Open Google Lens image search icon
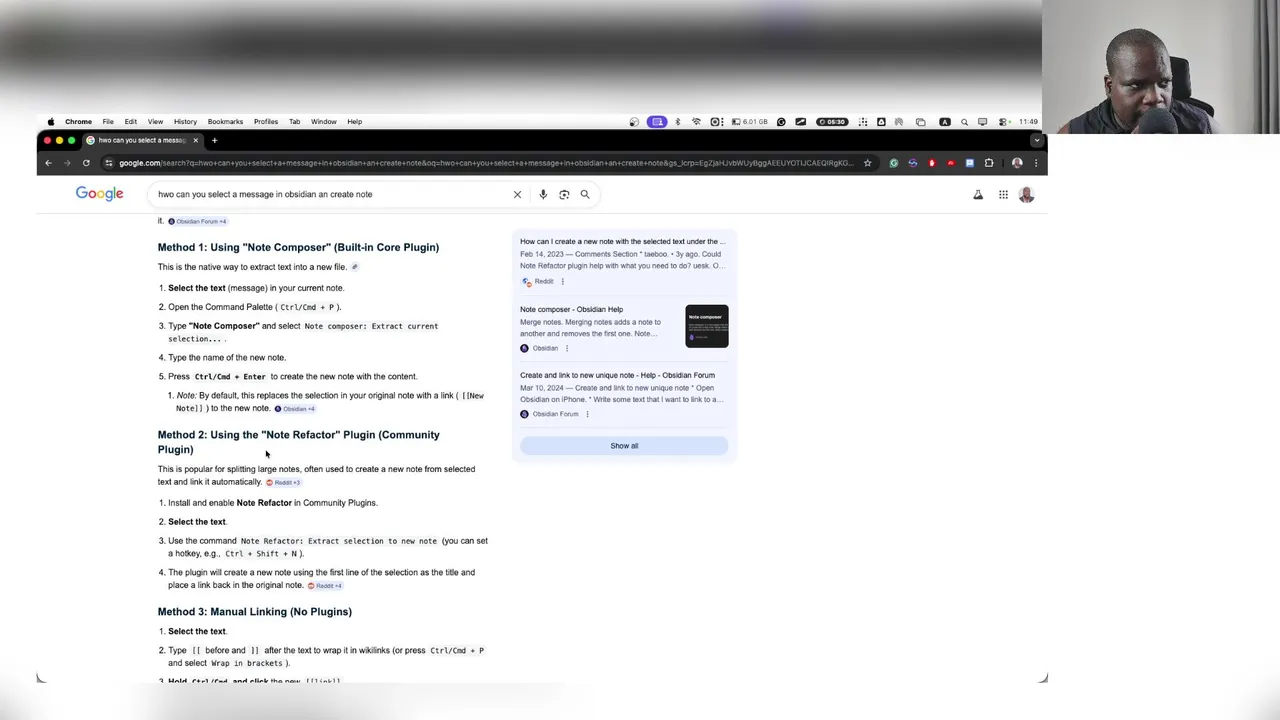 564,194
